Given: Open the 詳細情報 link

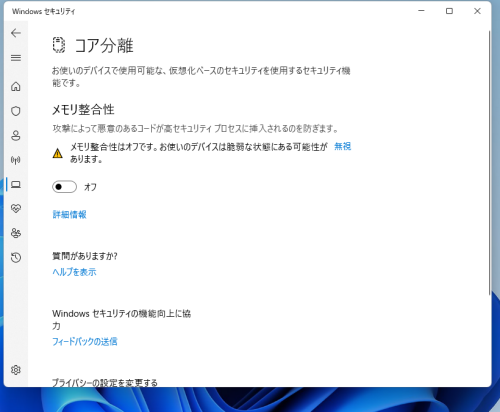Looking at the screenshot, I should click(x=69, y=214).
